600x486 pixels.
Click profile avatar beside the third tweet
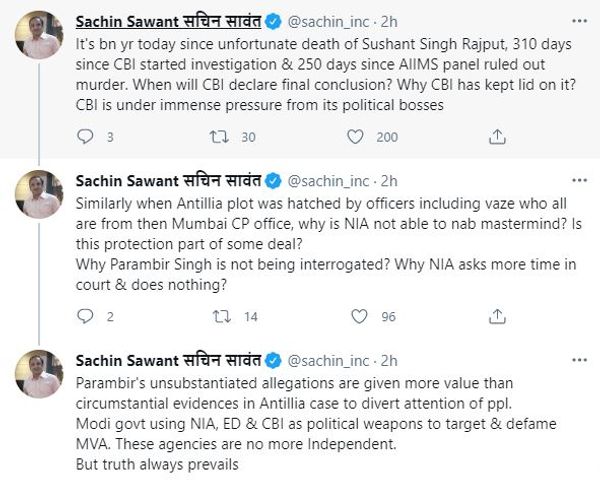[x=39, y=374]
